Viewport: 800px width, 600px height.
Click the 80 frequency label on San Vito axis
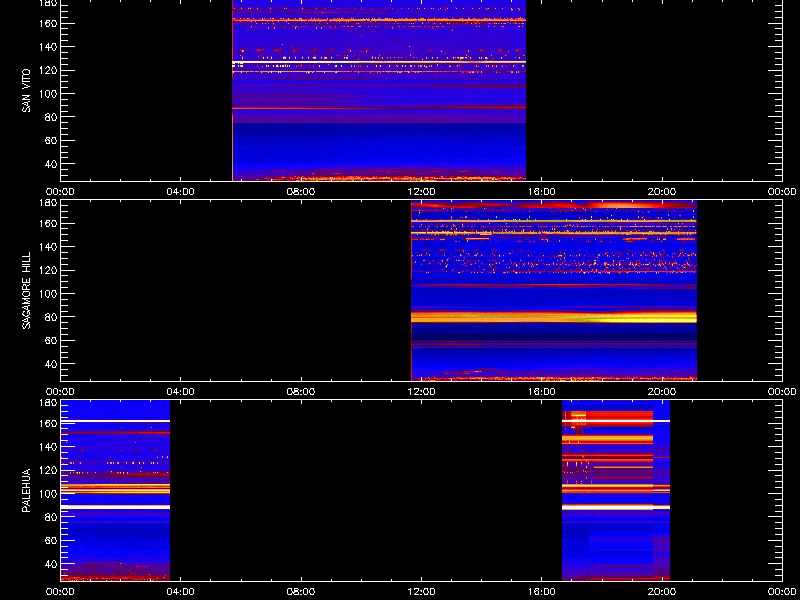[51, 117]
